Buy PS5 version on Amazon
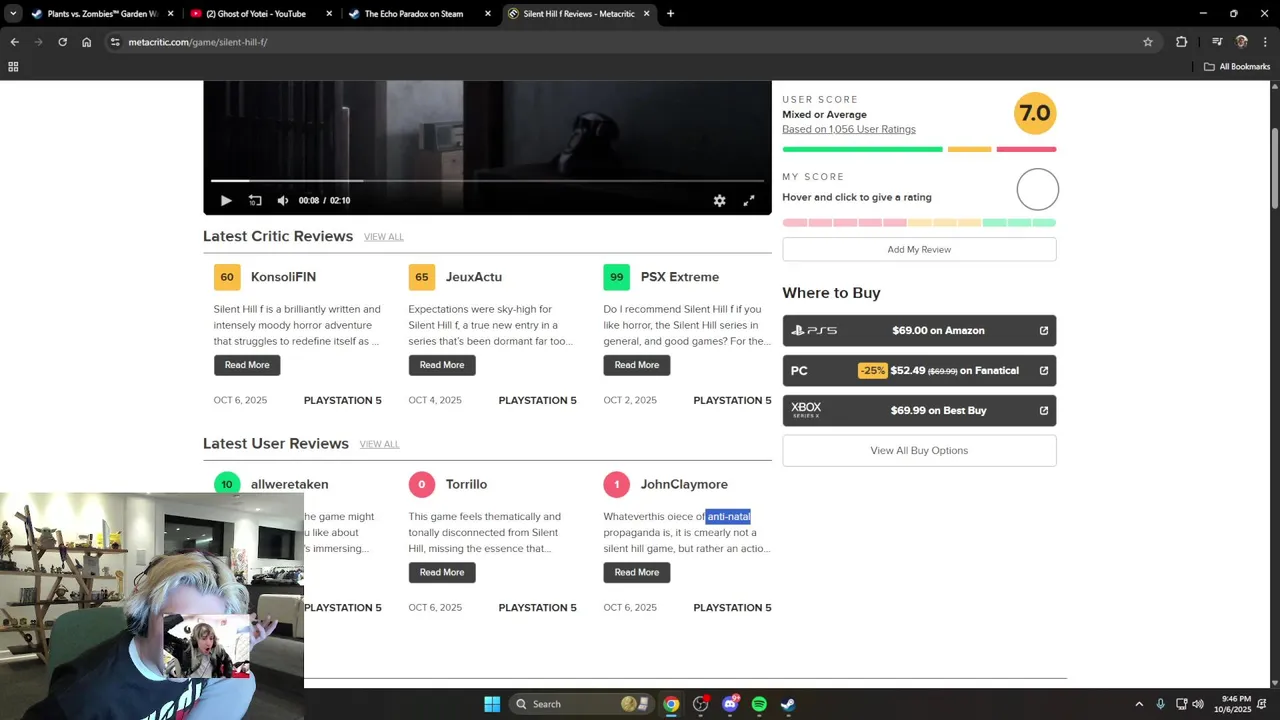The height and width of the screenshot is (720, 1280). pos(919,331)
